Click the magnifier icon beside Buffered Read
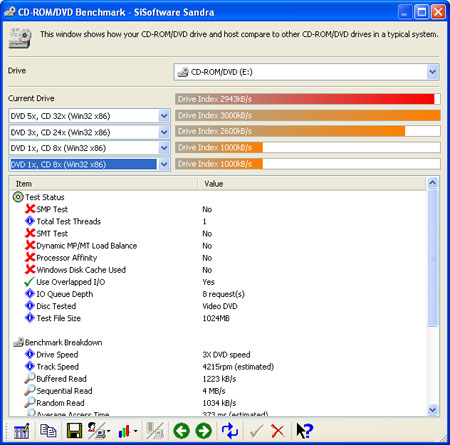 [30, 378]
